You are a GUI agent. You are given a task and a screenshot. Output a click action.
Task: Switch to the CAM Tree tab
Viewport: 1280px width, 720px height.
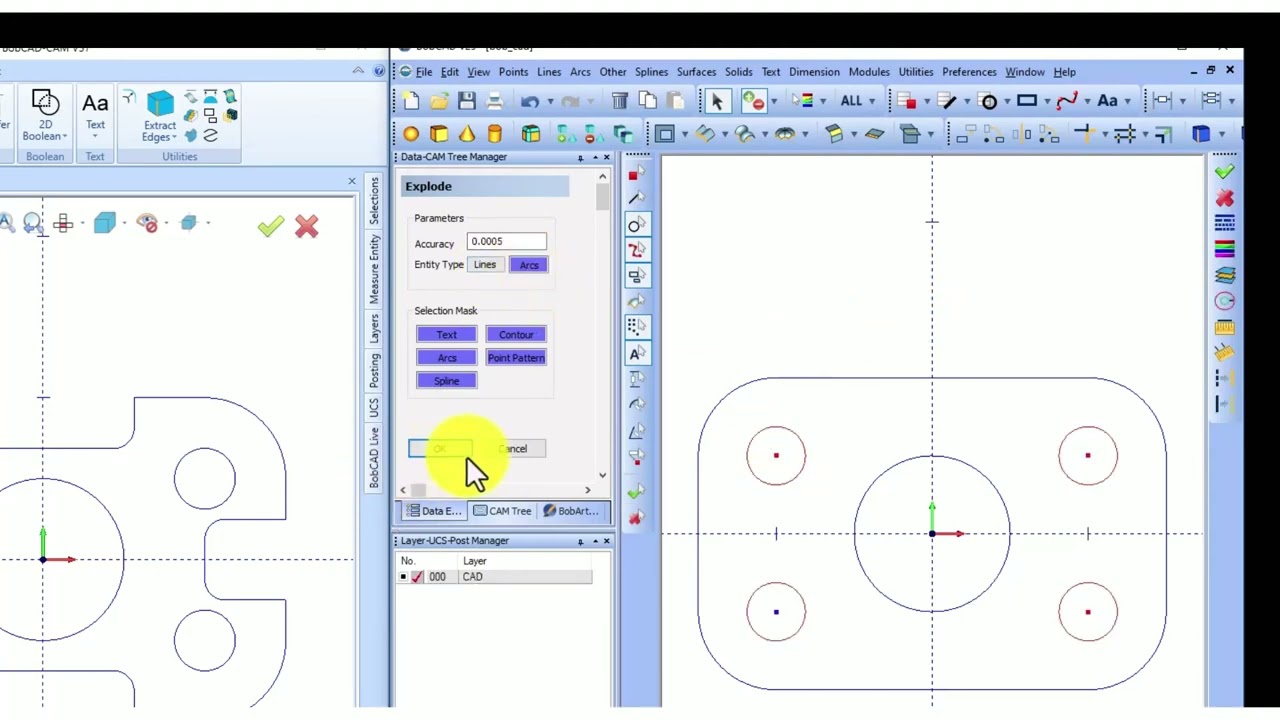point(503,511)
